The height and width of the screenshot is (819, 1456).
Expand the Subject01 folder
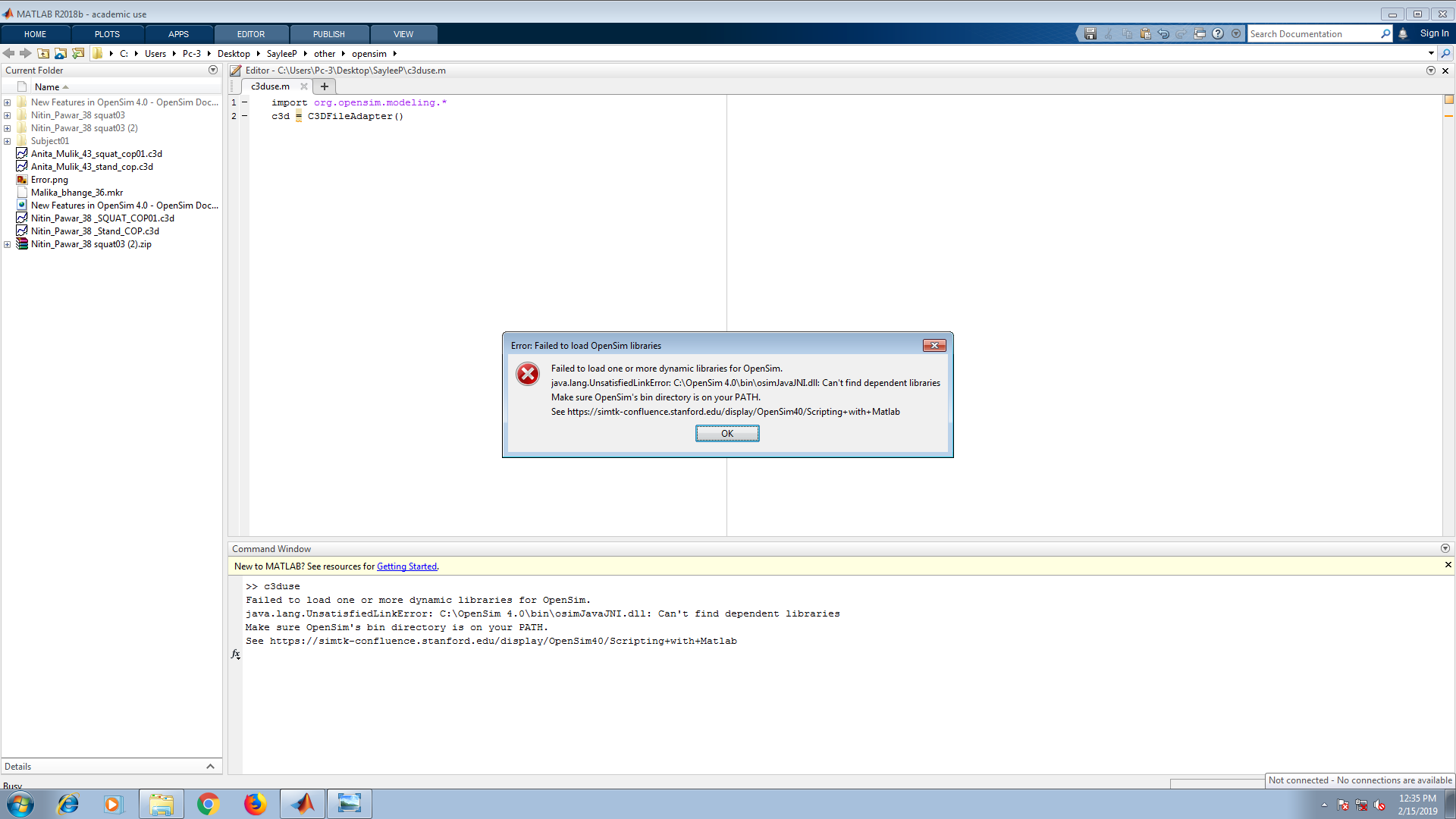coord(8,141)
